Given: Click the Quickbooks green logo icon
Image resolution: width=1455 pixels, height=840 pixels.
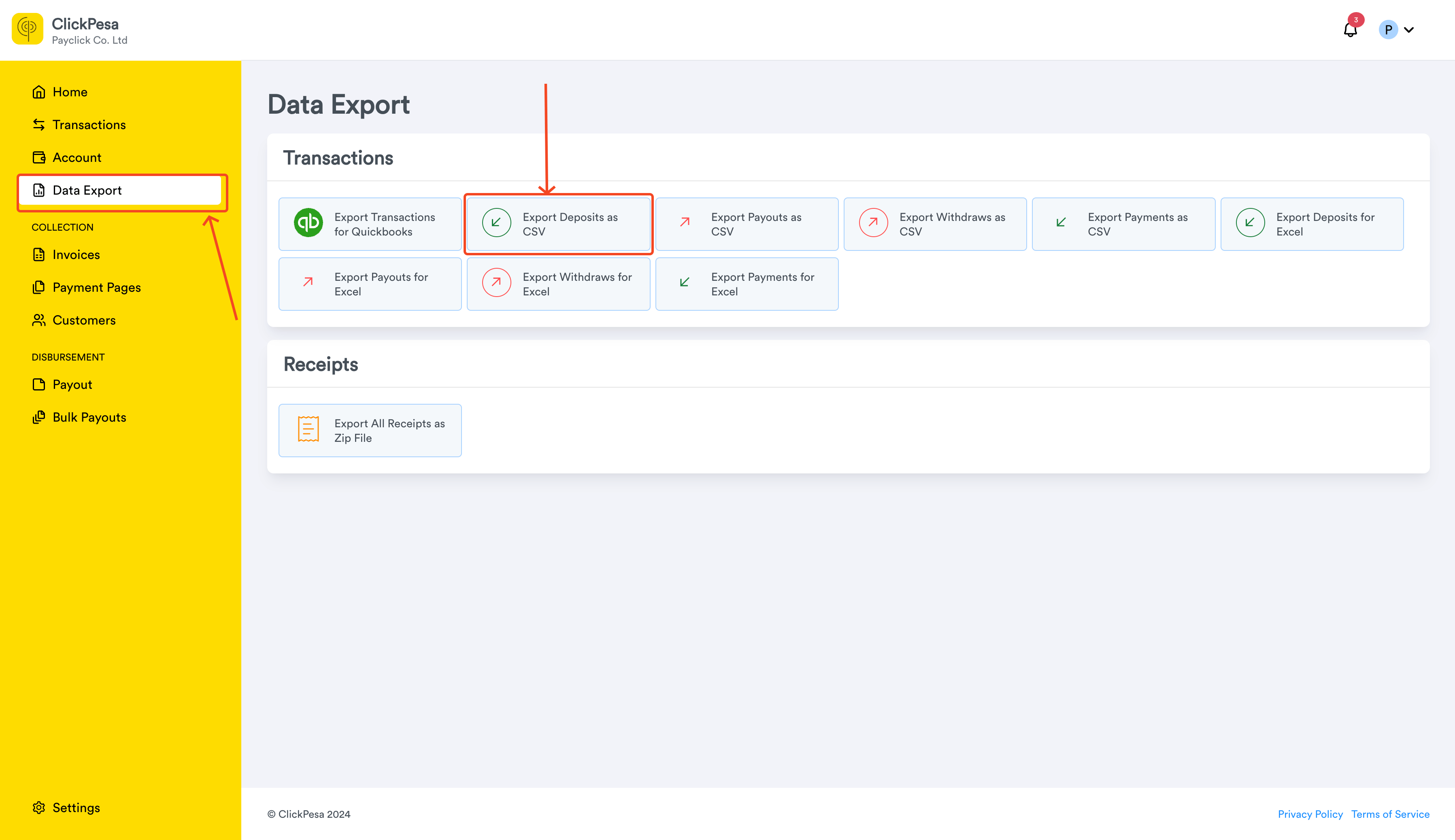Looking at the screenshot, I should pos(308,223).
